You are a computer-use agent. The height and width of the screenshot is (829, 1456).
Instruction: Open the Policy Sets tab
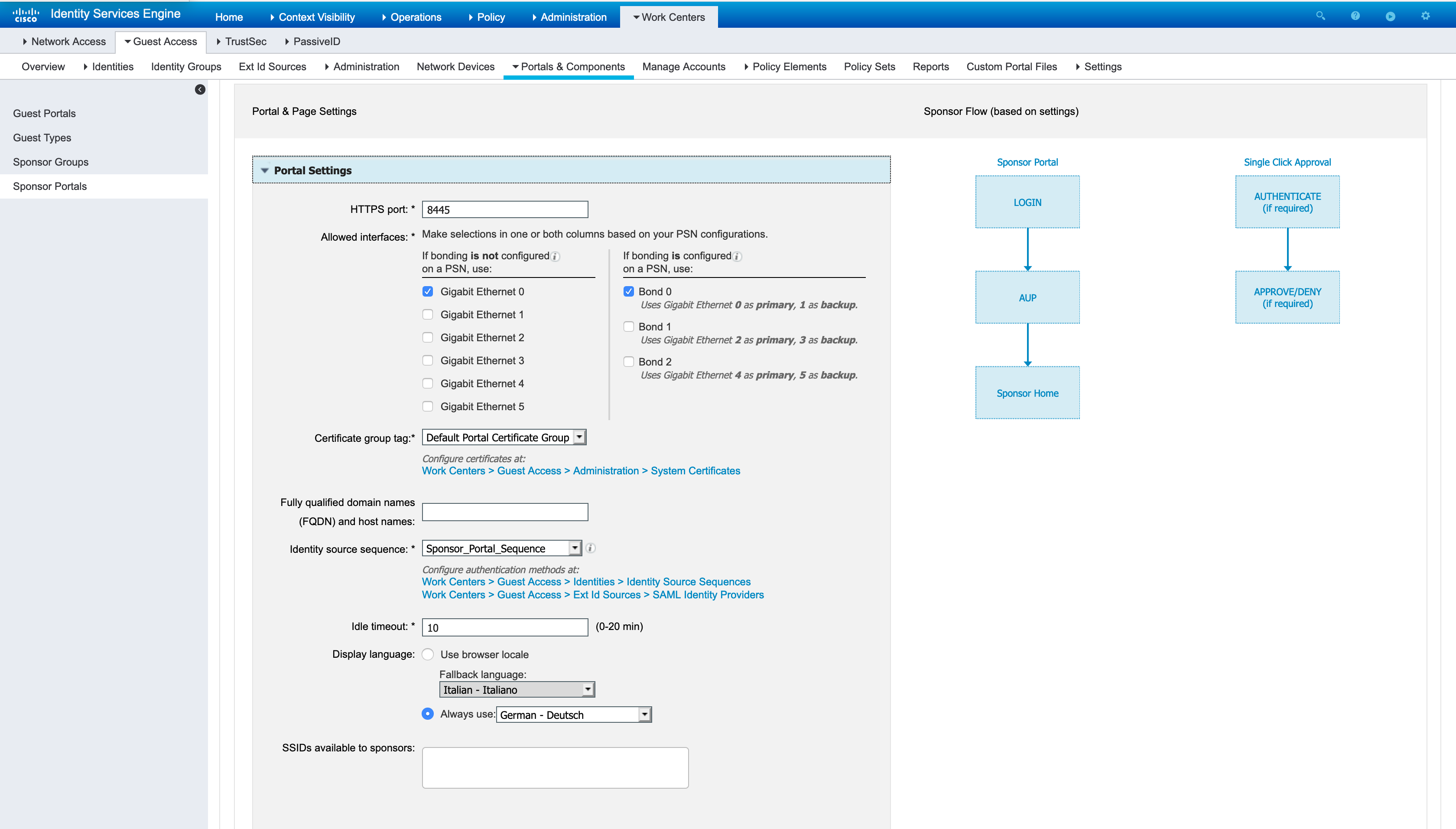[869, 67]
